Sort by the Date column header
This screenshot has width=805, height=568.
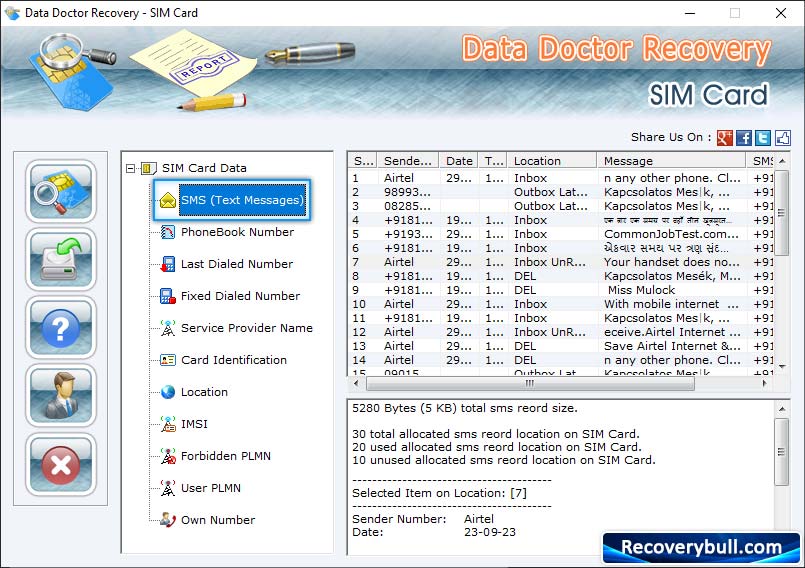pyautogui.click(x=458, y=161)
